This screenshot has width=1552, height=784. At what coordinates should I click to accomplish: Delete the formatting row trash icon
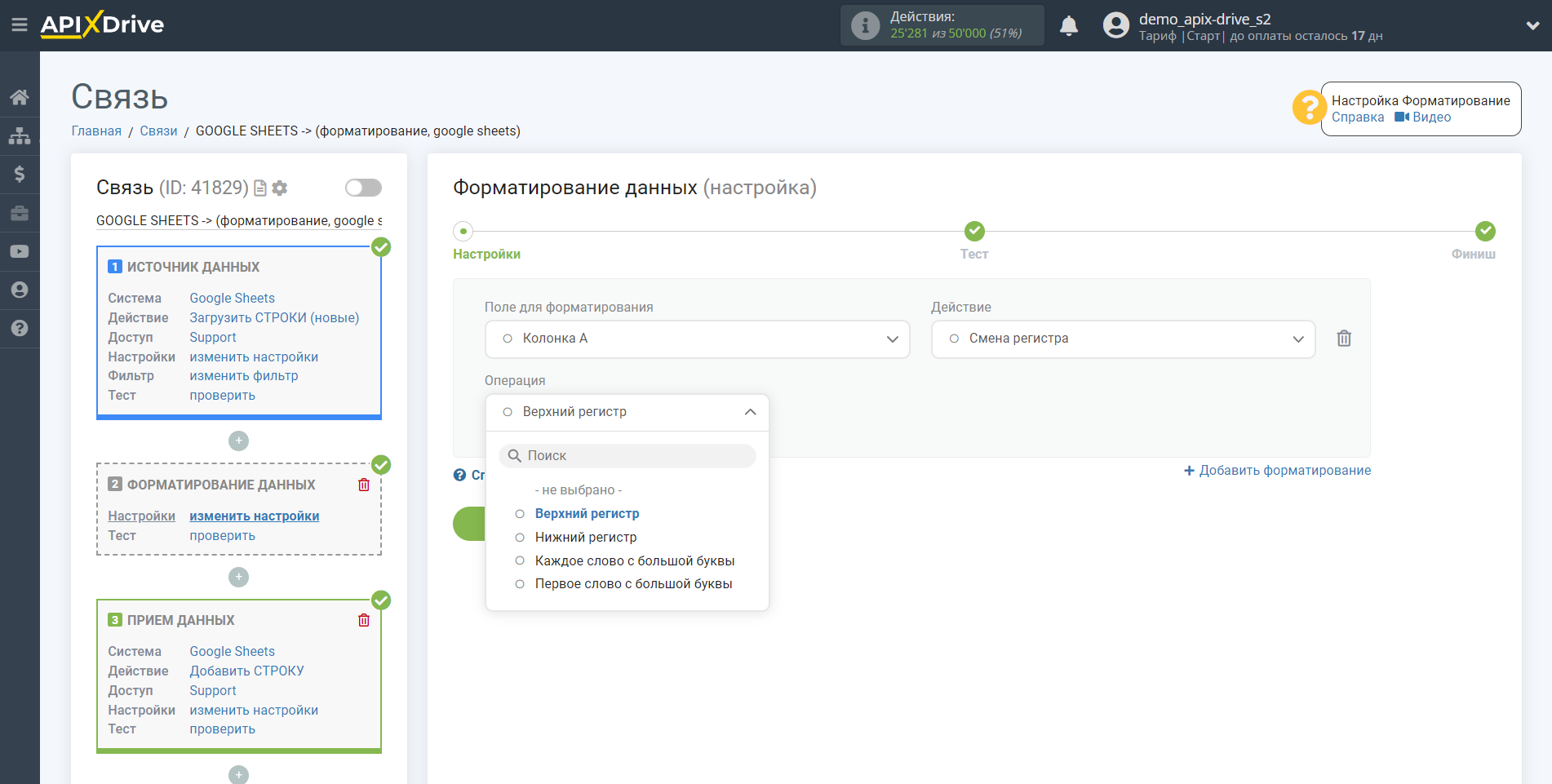coord(1344,338)
